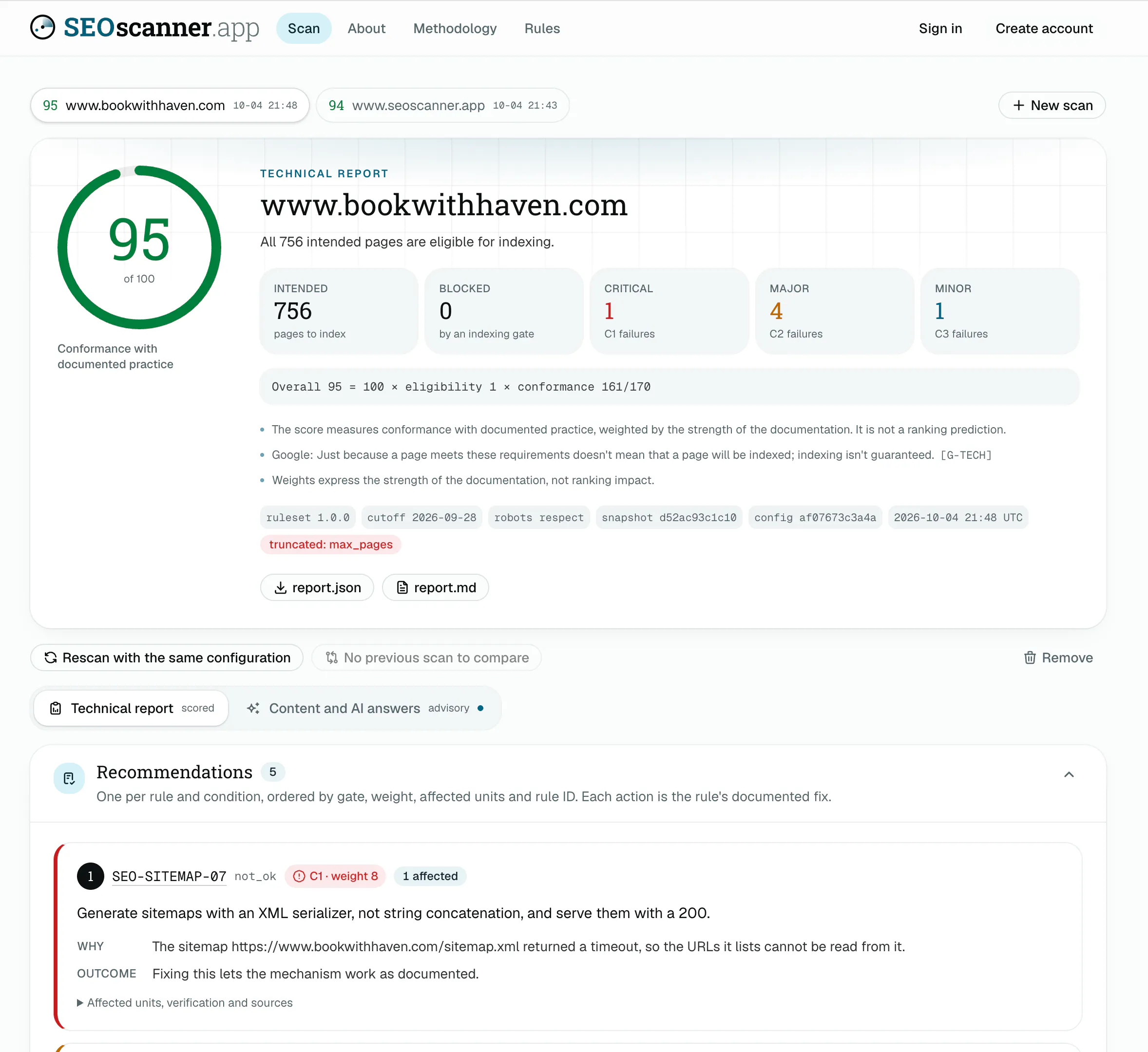1148x1052 pixels.
Task: Open the Rules page
Action: tap(541, 28)
